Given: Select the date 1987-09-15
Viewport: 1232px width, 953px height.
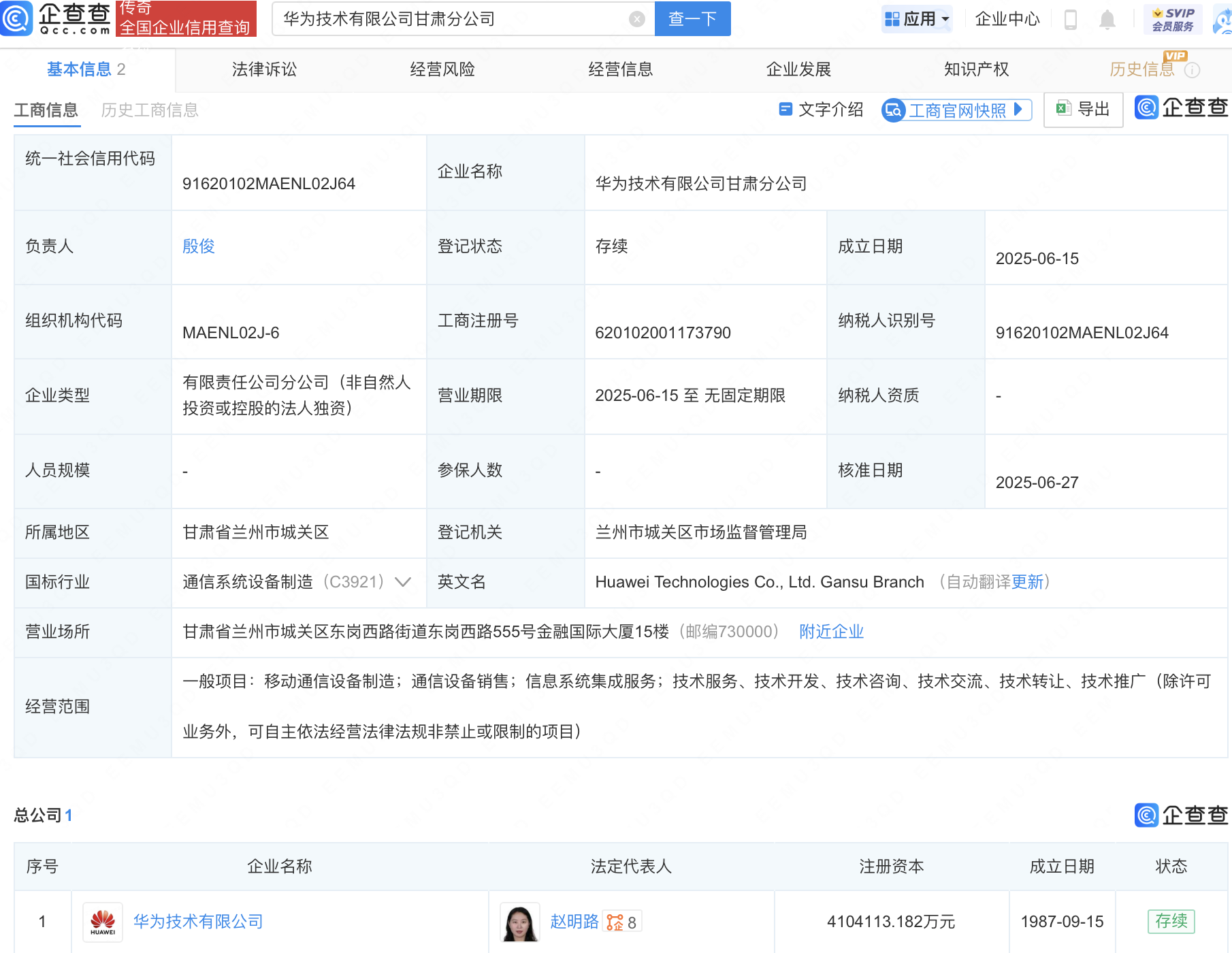Looking at the screenshot, I should 1063,922.
